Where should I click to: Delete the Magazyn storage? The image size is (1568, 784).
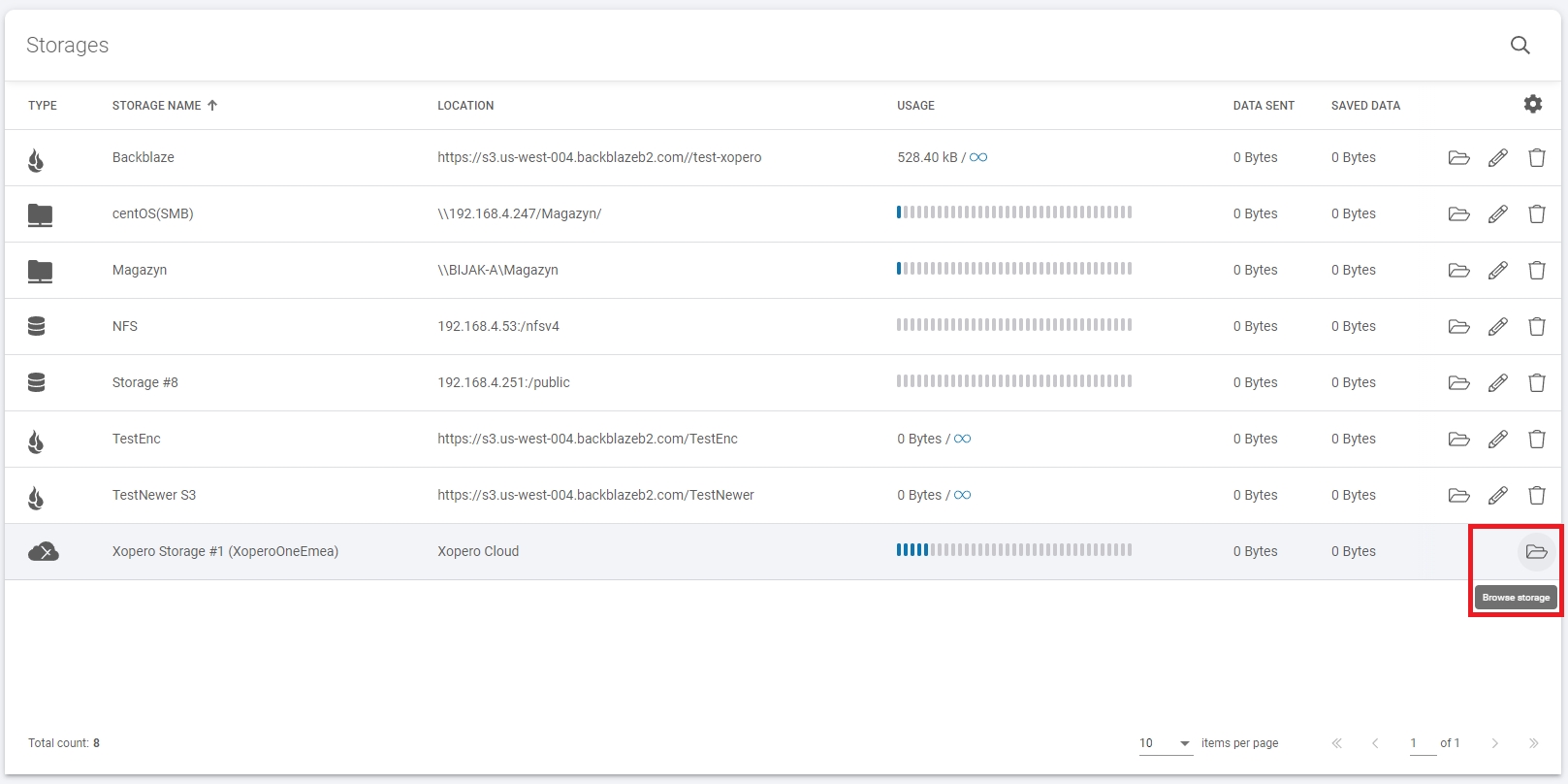click(x=1536, y=271)
